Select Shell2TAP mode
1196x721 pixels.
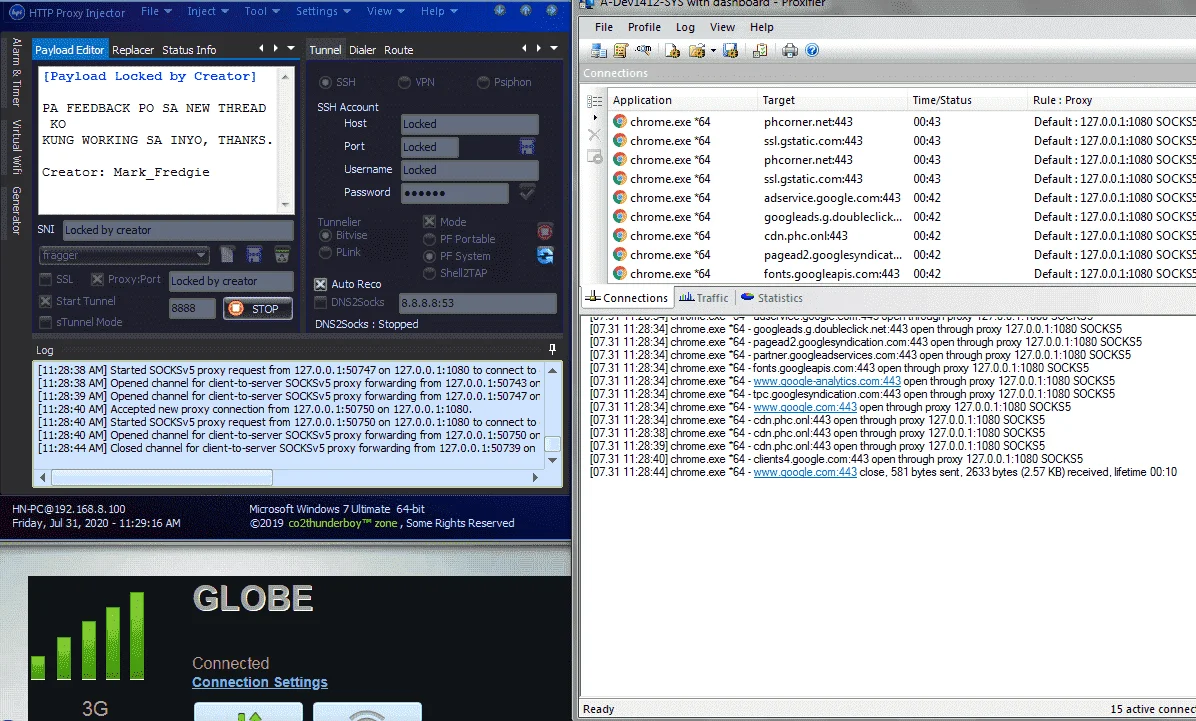[x=455, y=272]
